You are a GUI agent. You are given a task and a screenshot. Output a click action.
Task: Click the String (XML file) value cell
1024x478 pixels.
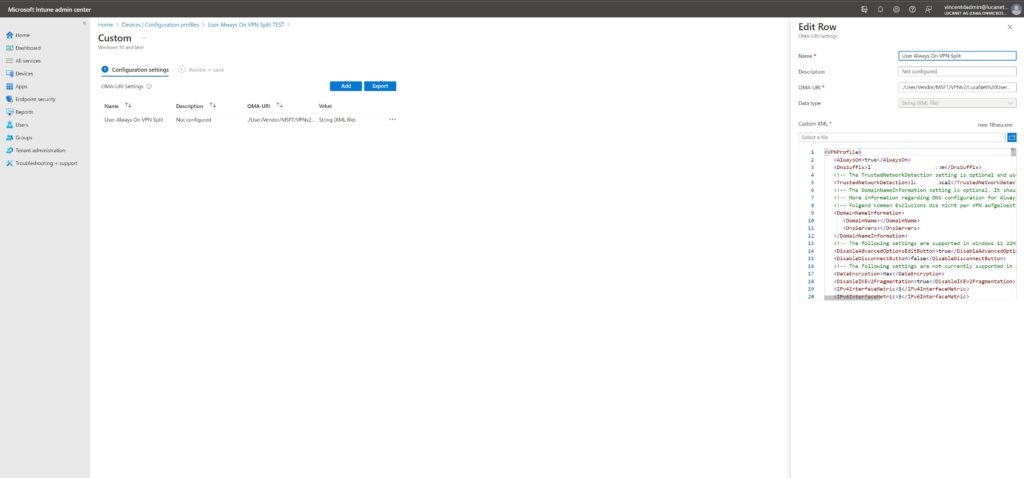pos(337,120)
